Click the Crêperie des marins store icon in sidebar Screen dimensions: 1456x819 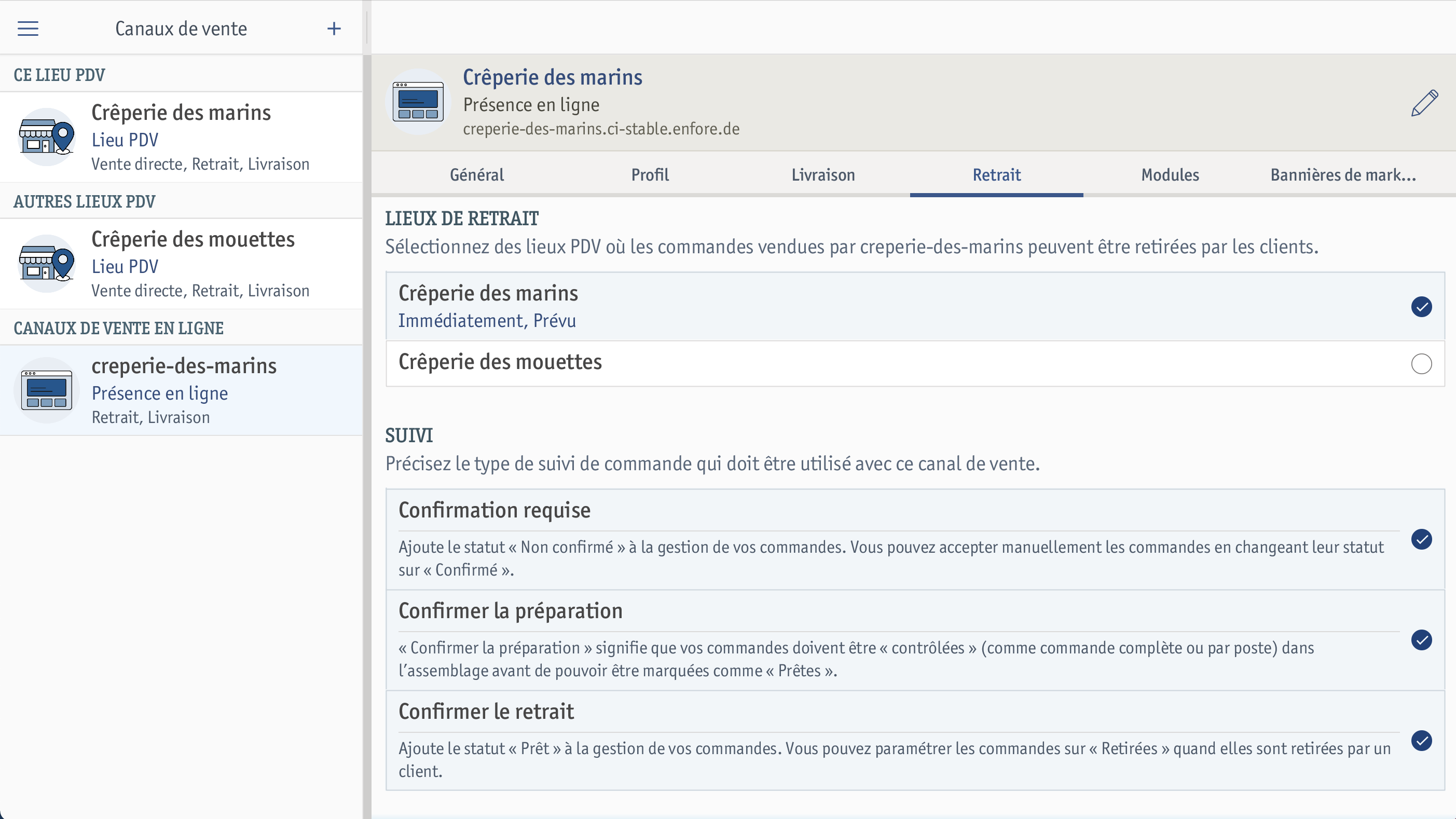46,137
